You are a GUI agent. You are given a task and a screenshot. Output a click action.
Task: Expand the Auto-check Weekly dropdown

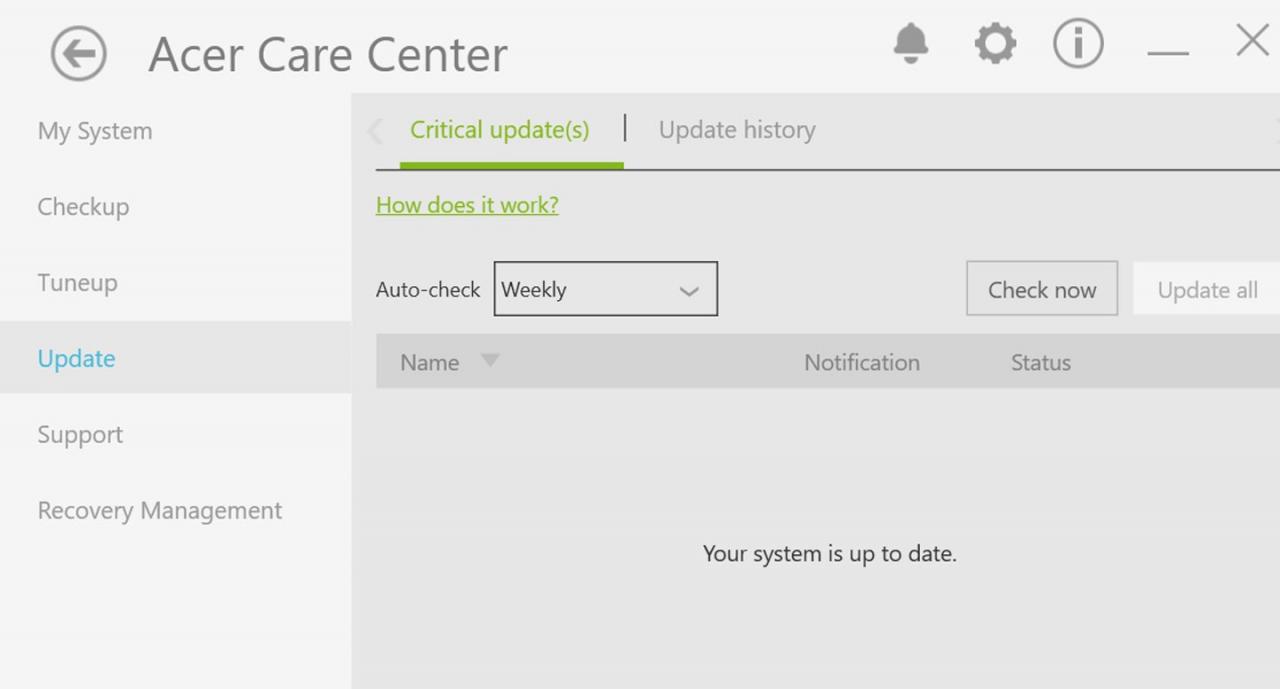coord(606,289)
